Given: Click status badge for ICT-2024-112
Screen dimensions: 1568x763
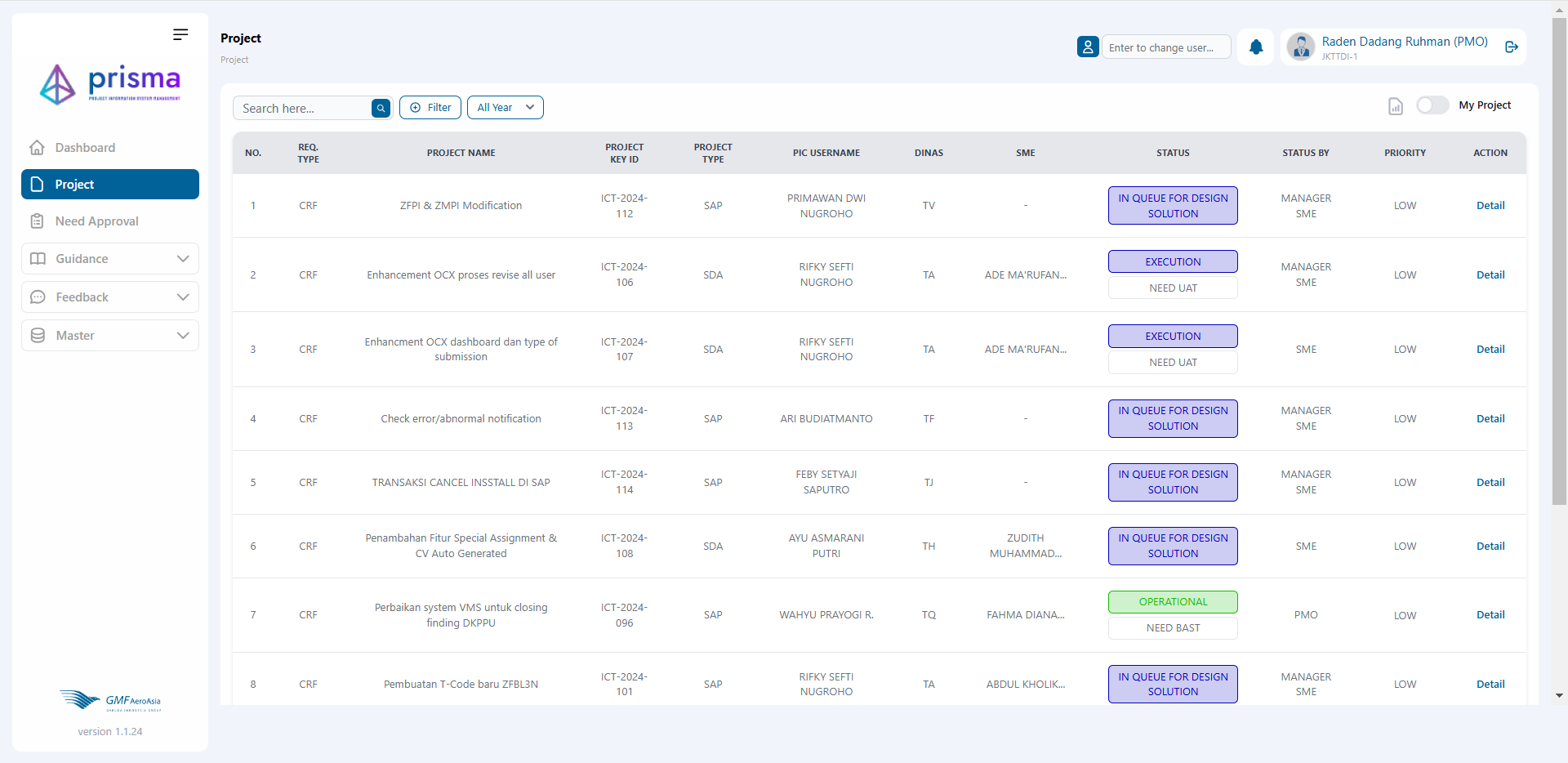Looking at the screenshot, I should (x=1173, y=206).
